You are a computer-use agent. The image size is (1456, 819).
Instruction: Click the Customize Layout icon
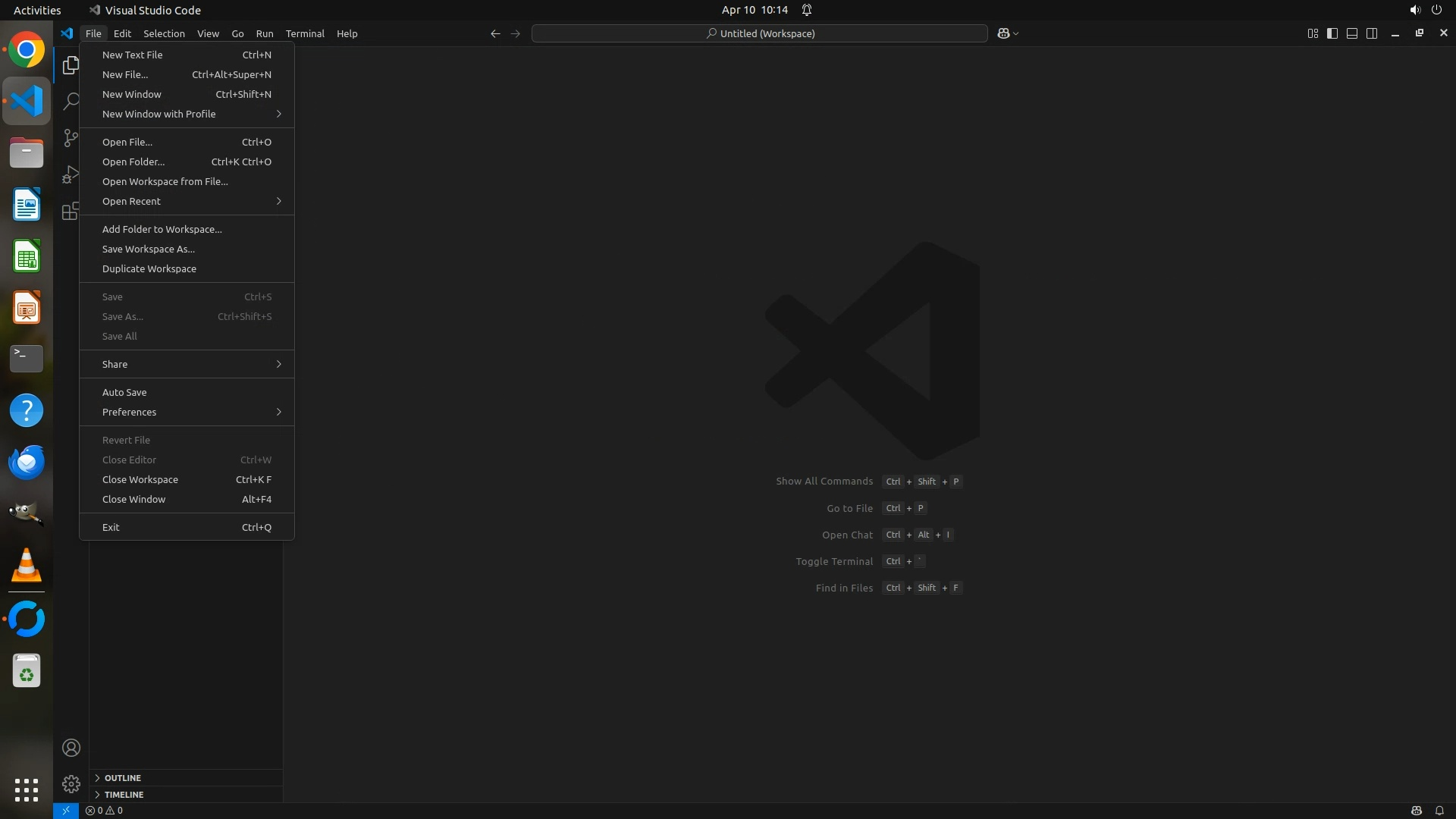point(1313,33)
